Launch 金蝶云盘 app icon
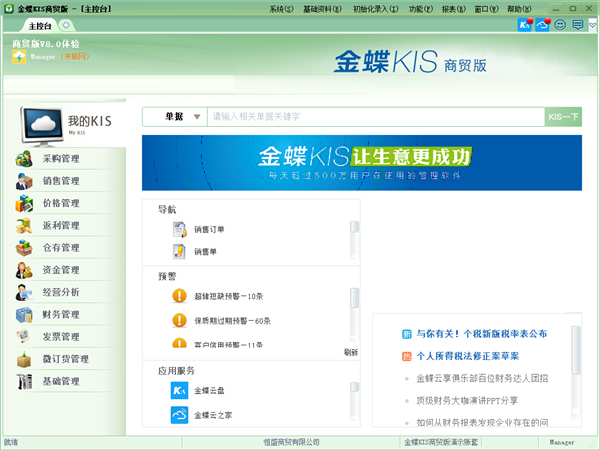Viewport: 600px width, 450px height. [179, 390]
